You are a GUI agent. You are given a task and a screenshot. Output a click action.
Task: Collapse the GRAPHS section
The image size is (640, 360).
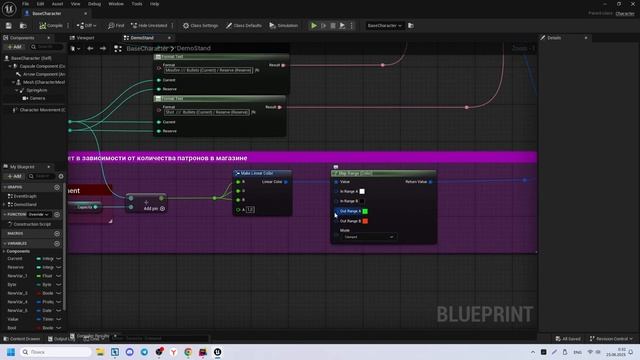(x=5, y=187)
